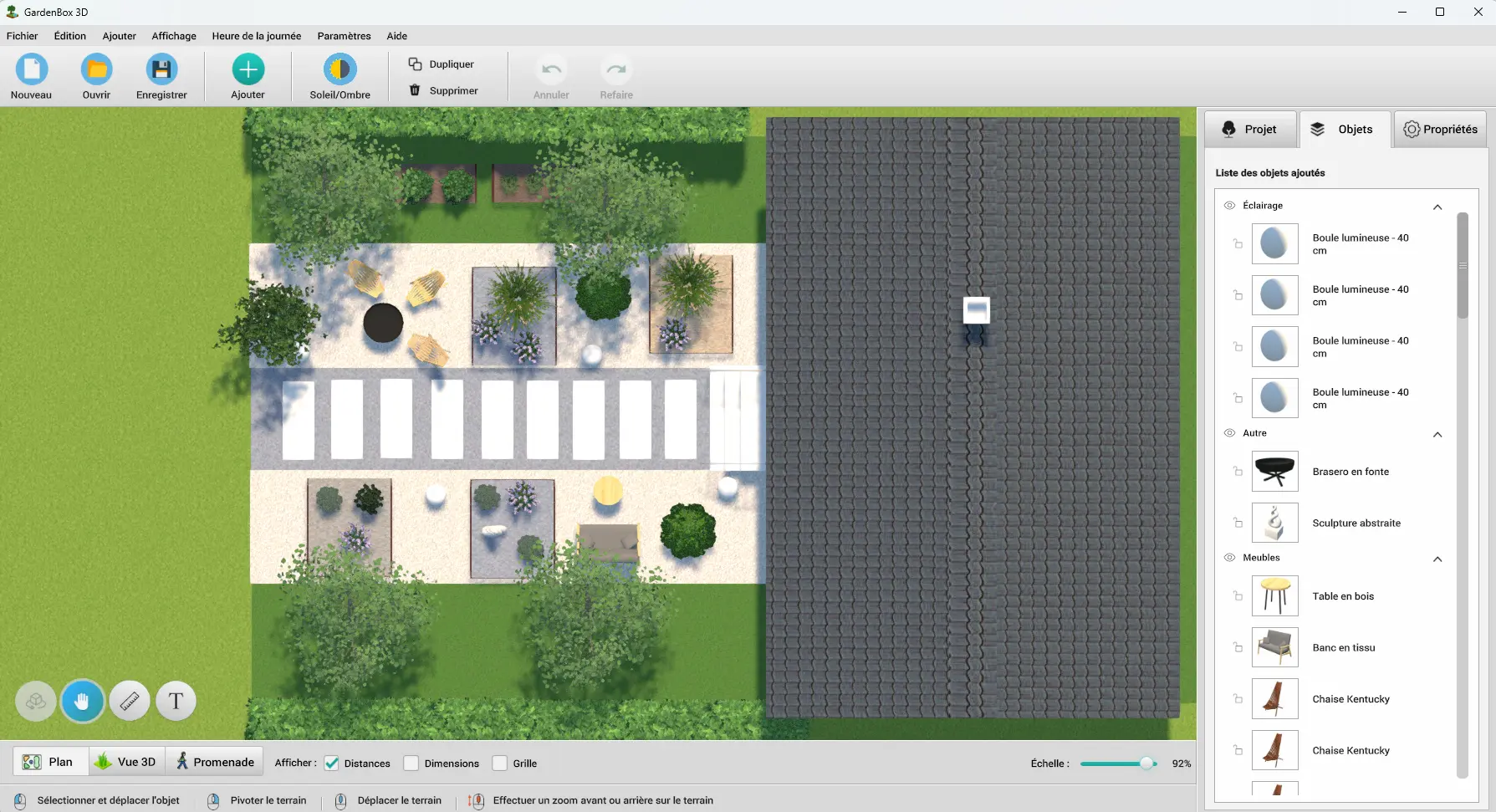This screenshot has width=1496, height=812.
Task: Select the first Chaise Kentucky thumbnail
Action: pos(1274,699)
